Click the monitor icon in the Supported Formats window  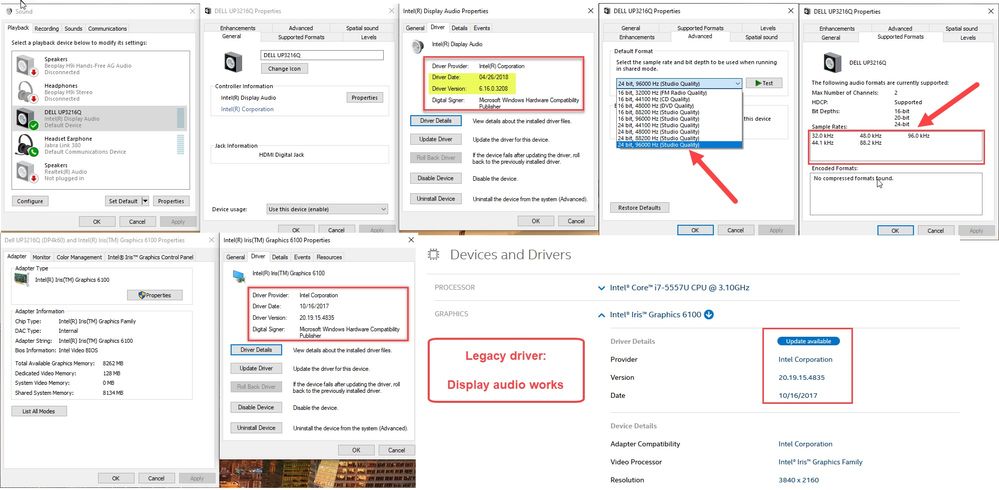(833, 62)
